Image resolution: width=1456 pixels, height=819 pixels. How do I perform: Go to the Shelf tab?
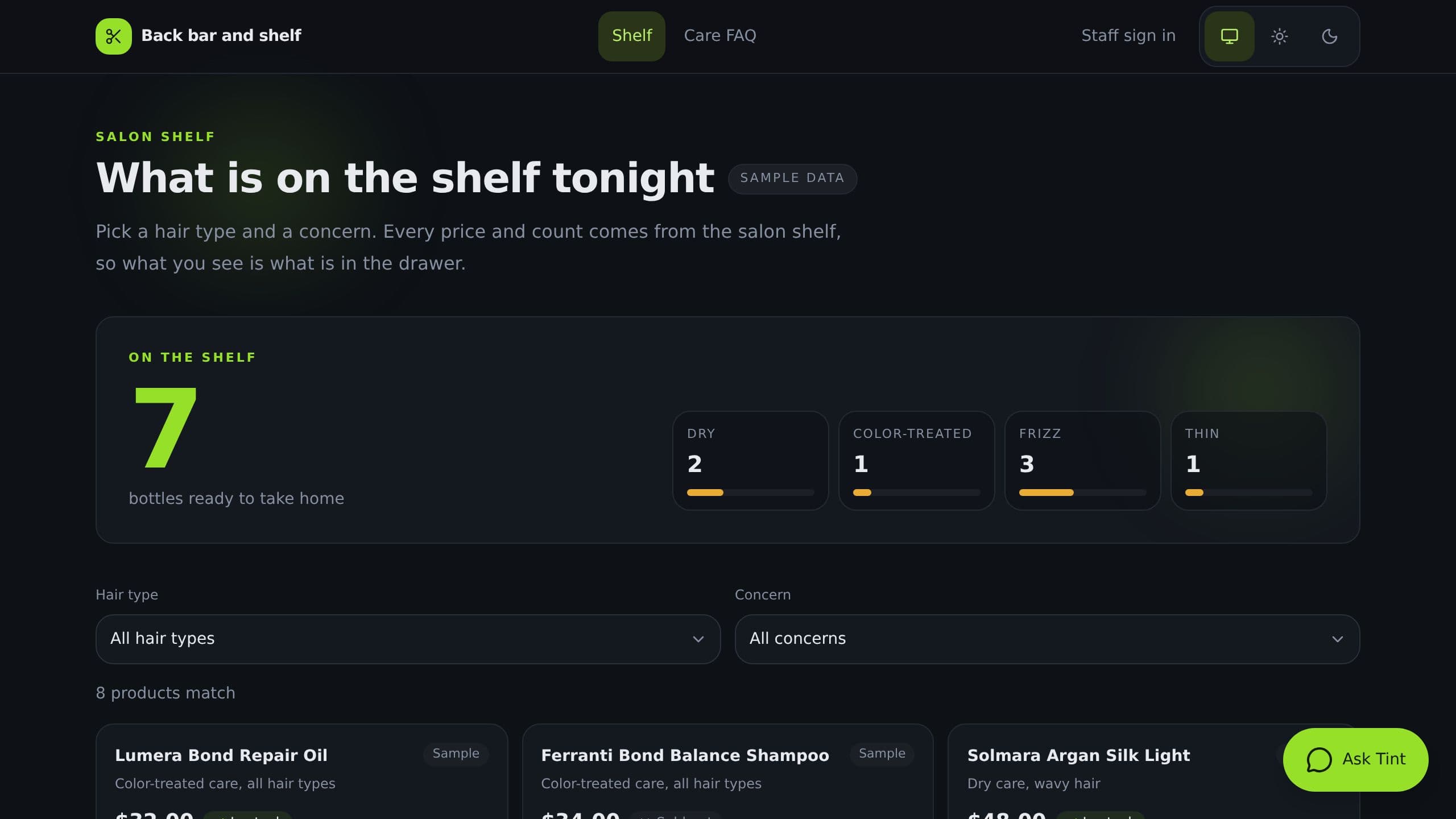(x=631, y=36)
